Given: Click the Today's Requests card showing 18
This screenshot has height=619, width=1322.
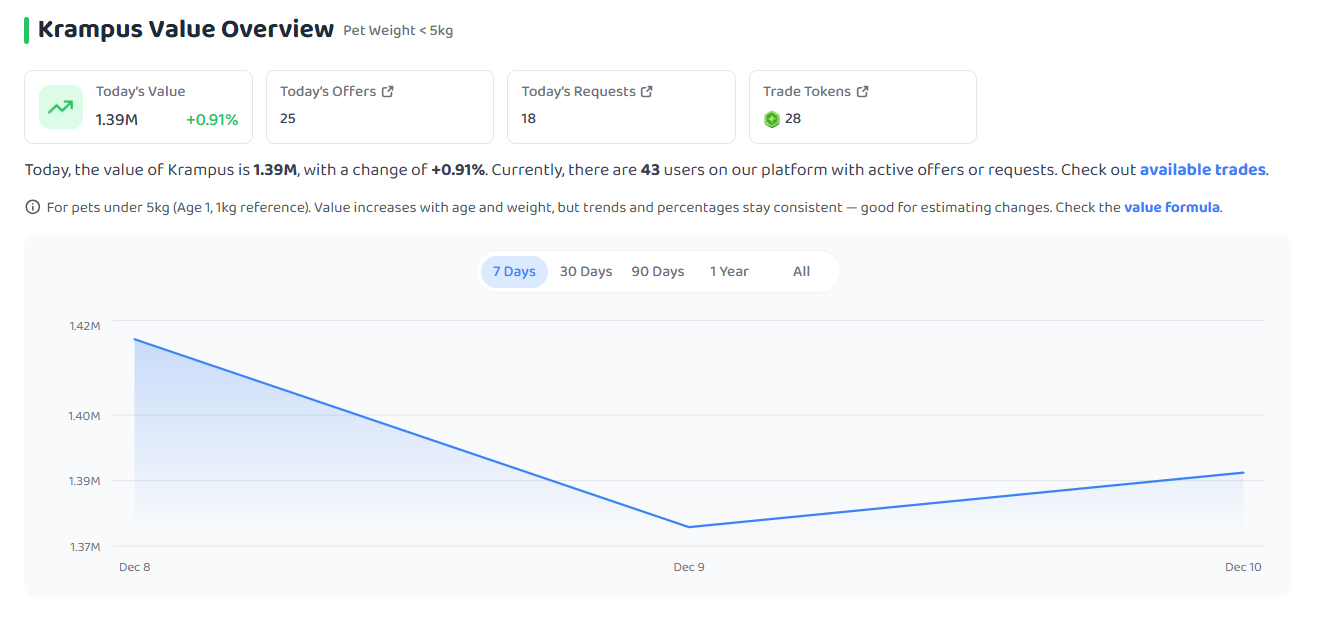Looking at the screenshot, I should coord(621,107).
